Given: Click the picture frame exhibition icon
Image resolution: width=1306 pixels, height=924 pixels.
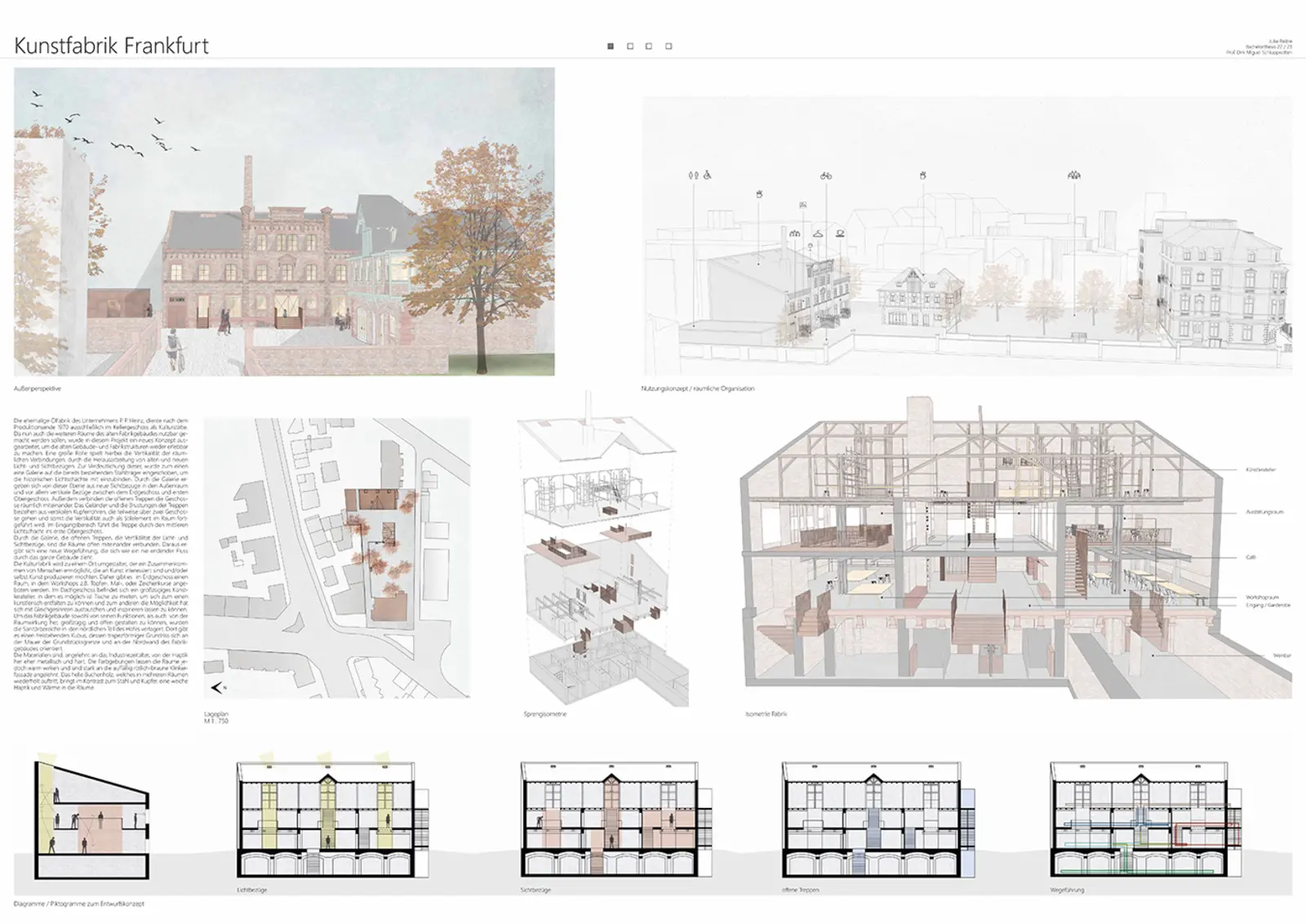Looking at the screenshot, I should 803,204.
